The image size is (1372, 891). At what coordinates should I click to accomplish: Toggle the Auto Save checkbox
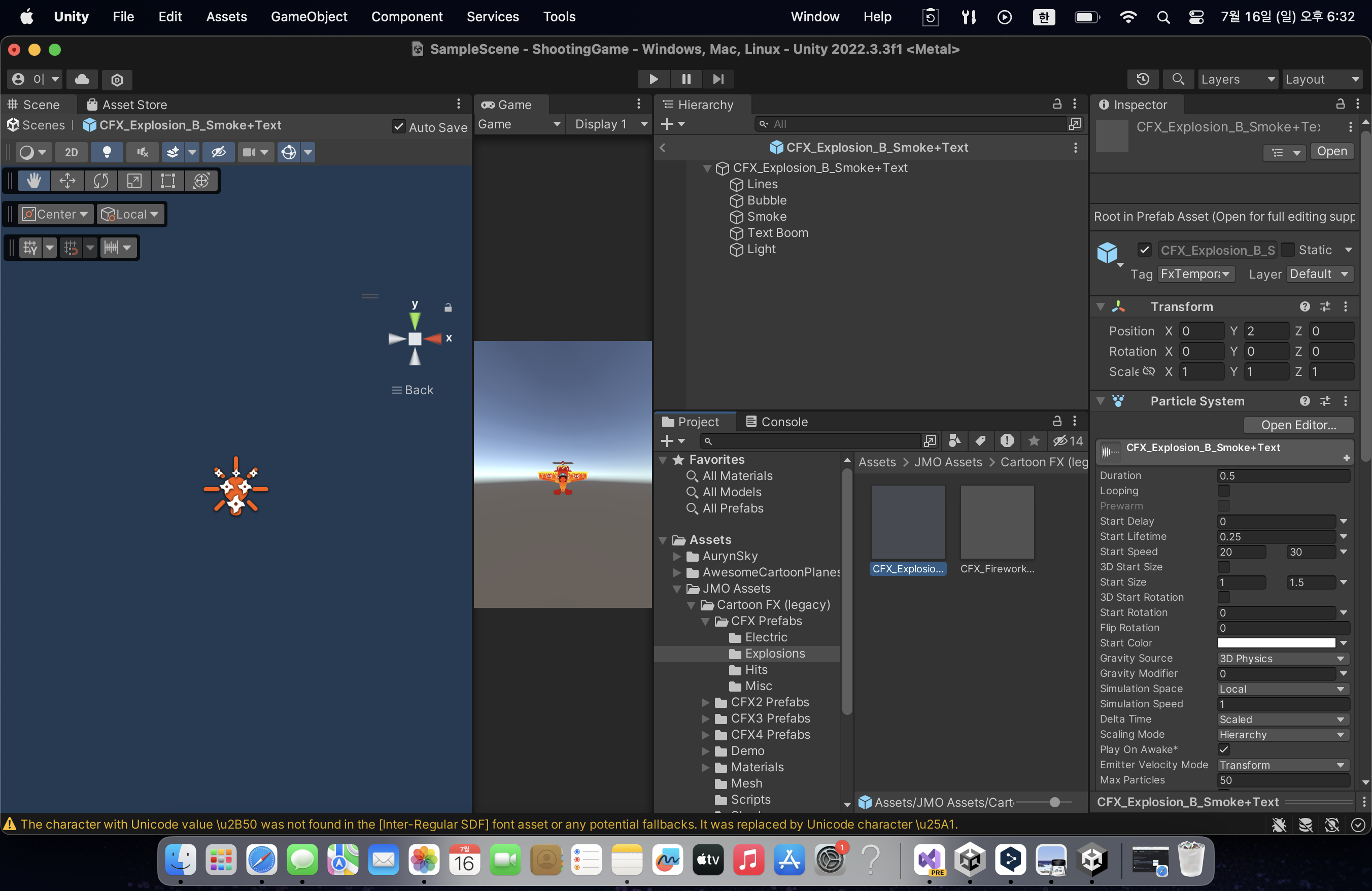coord(398,127)
